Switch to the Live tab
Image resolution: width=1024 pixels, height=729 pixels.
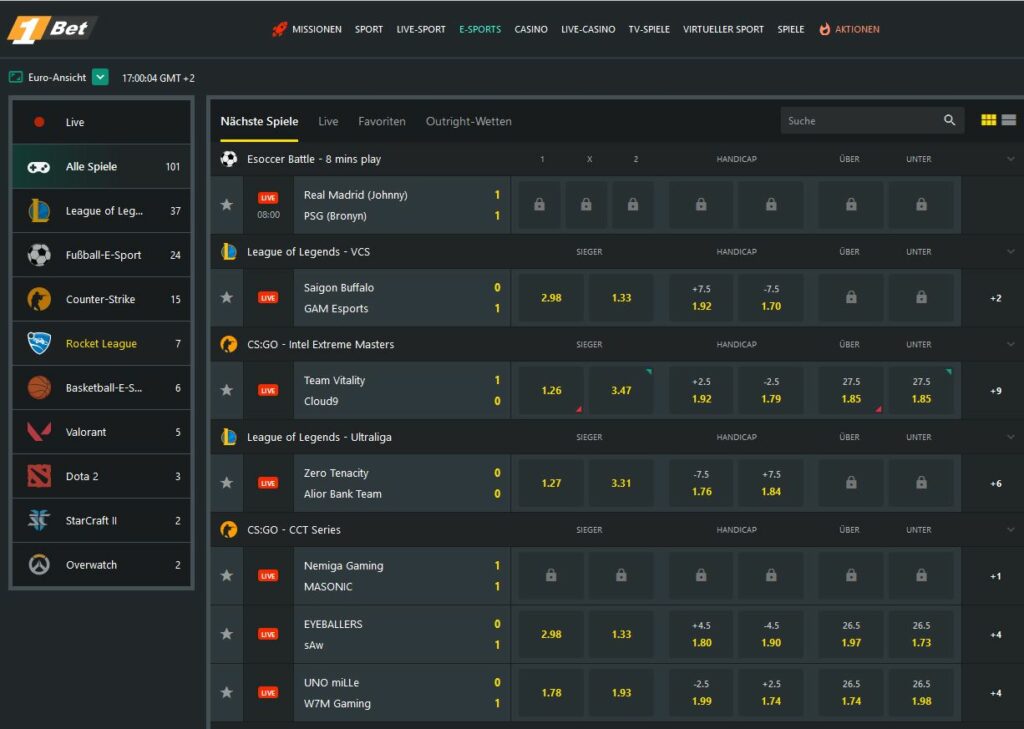pyautogui.click(x=328, y=122)
